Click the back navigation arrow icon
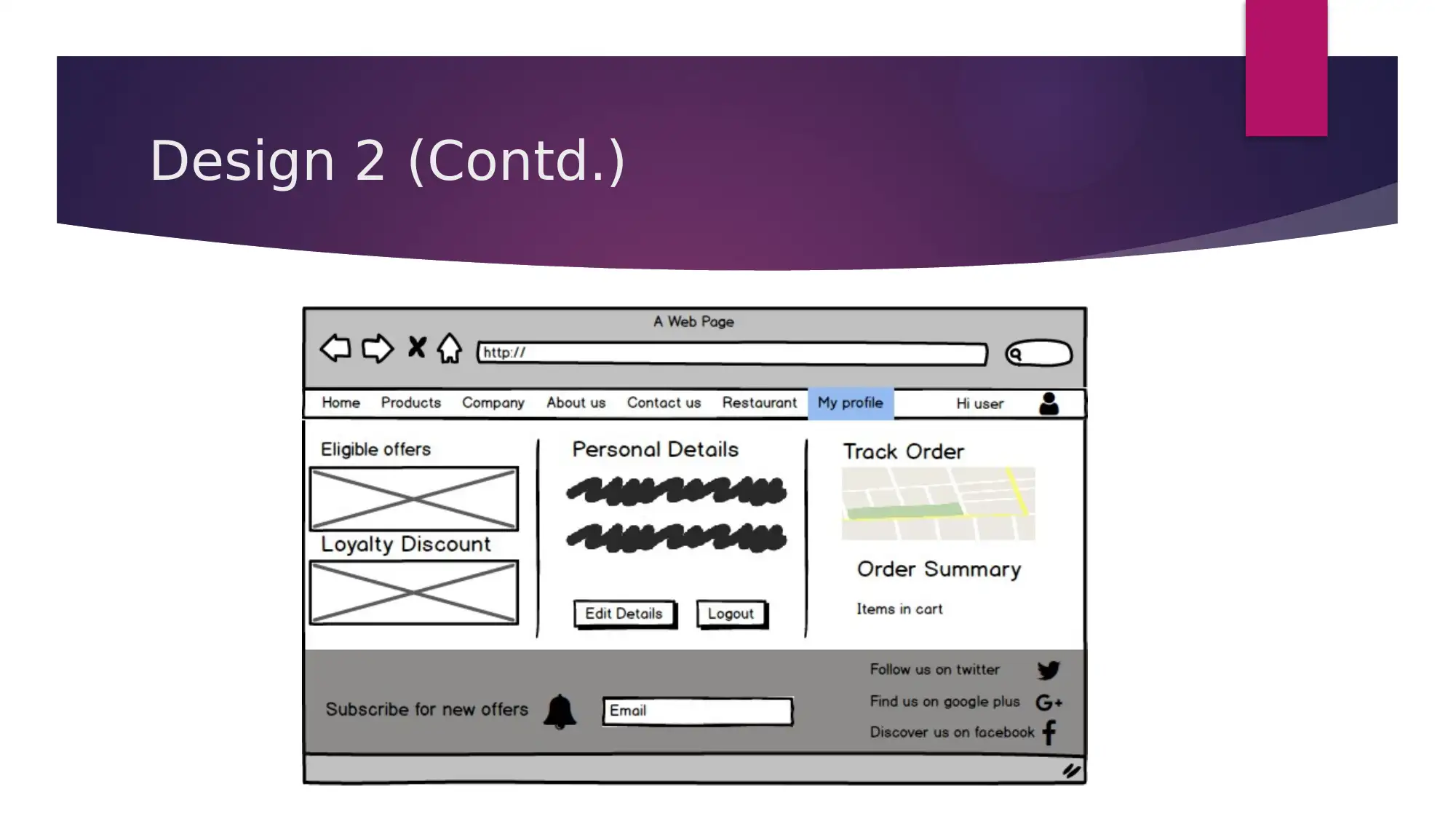1456x819 pixels. pos(335,349)
